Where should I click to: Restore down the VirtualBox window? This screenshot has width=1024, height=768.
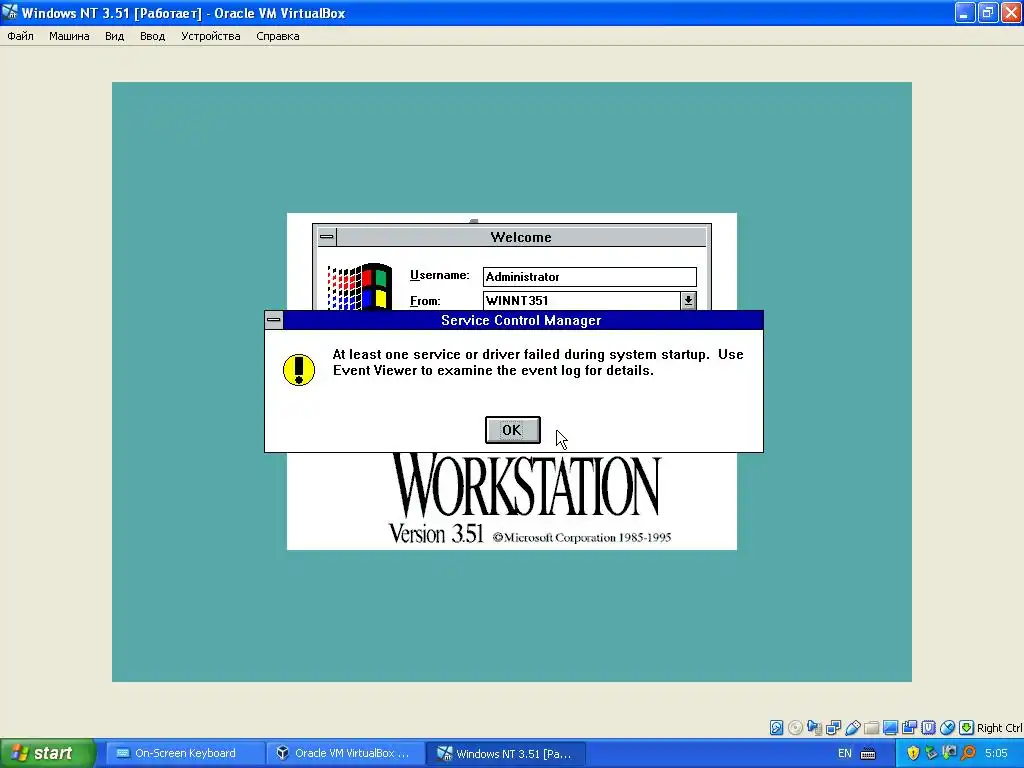click(988, 13)
